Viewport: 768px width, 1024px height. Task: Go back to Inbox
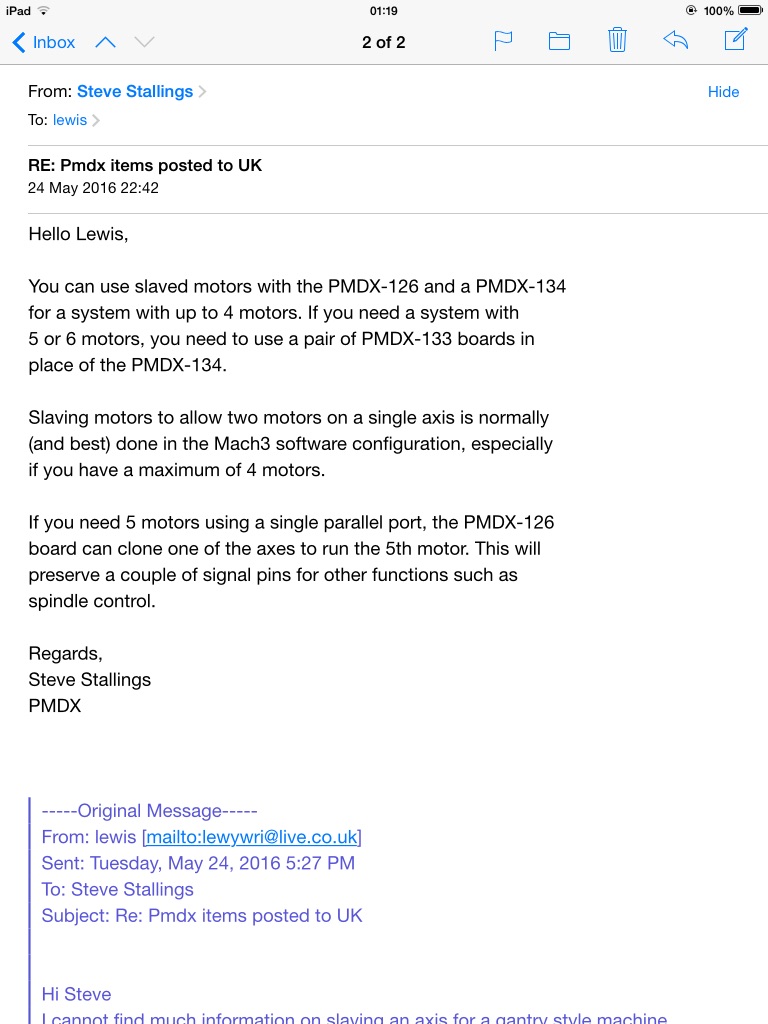click(43, 42)
